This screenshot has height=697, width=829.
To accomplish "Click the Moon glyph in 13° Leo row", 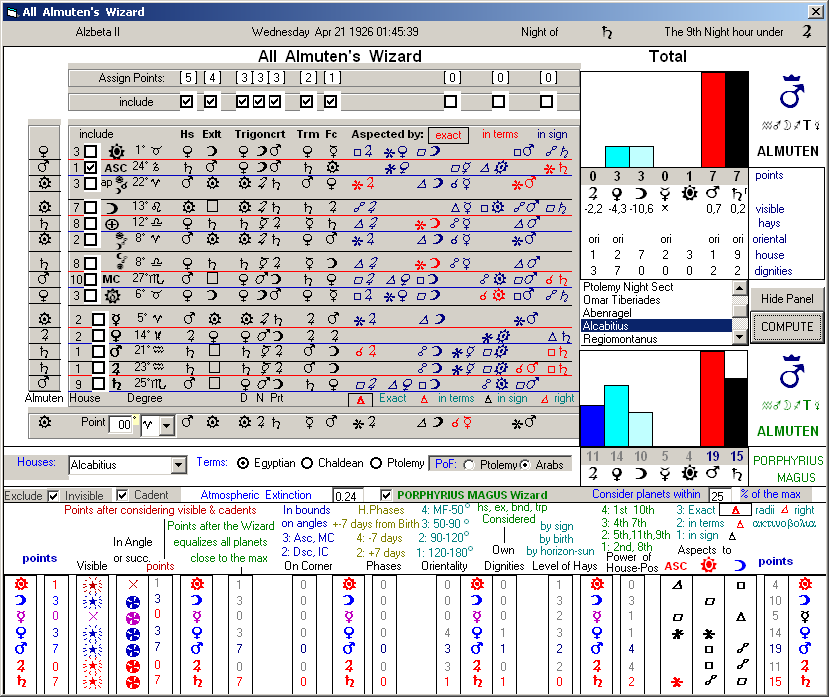I will pyautogui.click(x=112, y=207).
